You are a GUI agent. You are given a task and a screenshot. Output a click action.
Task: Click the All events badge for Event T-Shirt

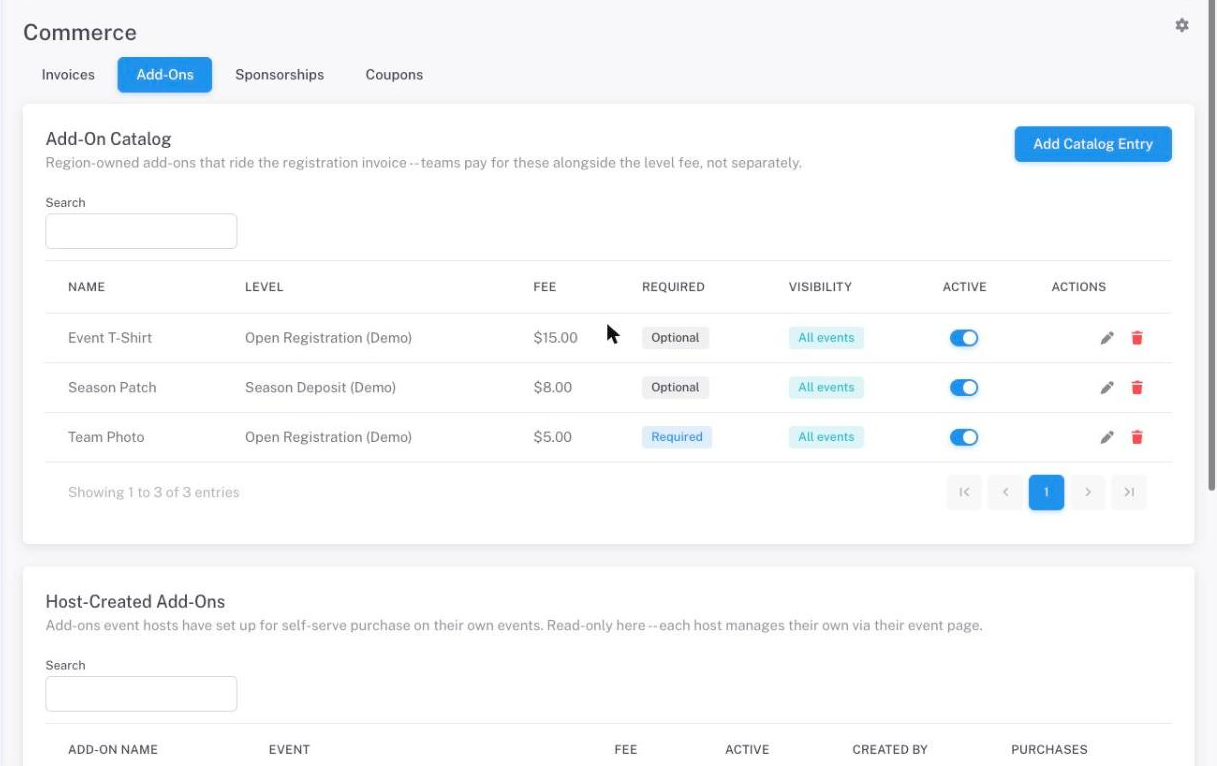tap(826, 338)
